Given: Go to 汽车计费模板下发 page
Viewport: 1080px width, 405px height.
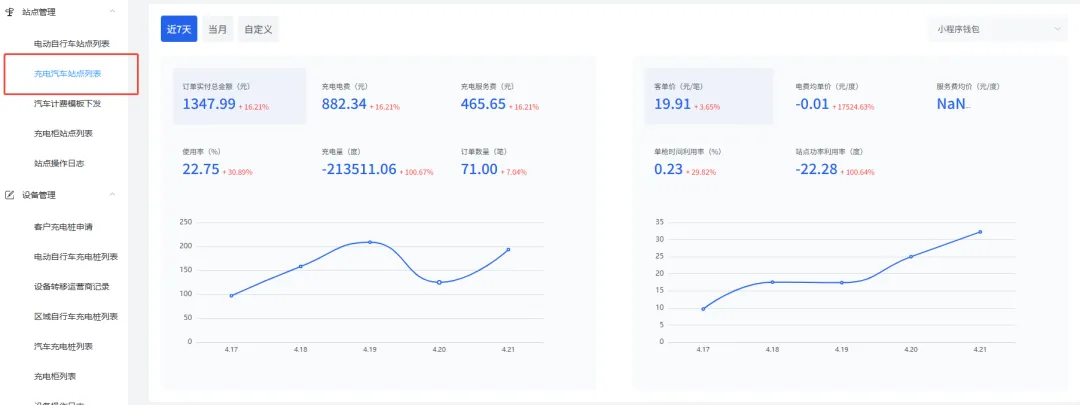Looking at the screenshot, I should (x=67, y=103).
